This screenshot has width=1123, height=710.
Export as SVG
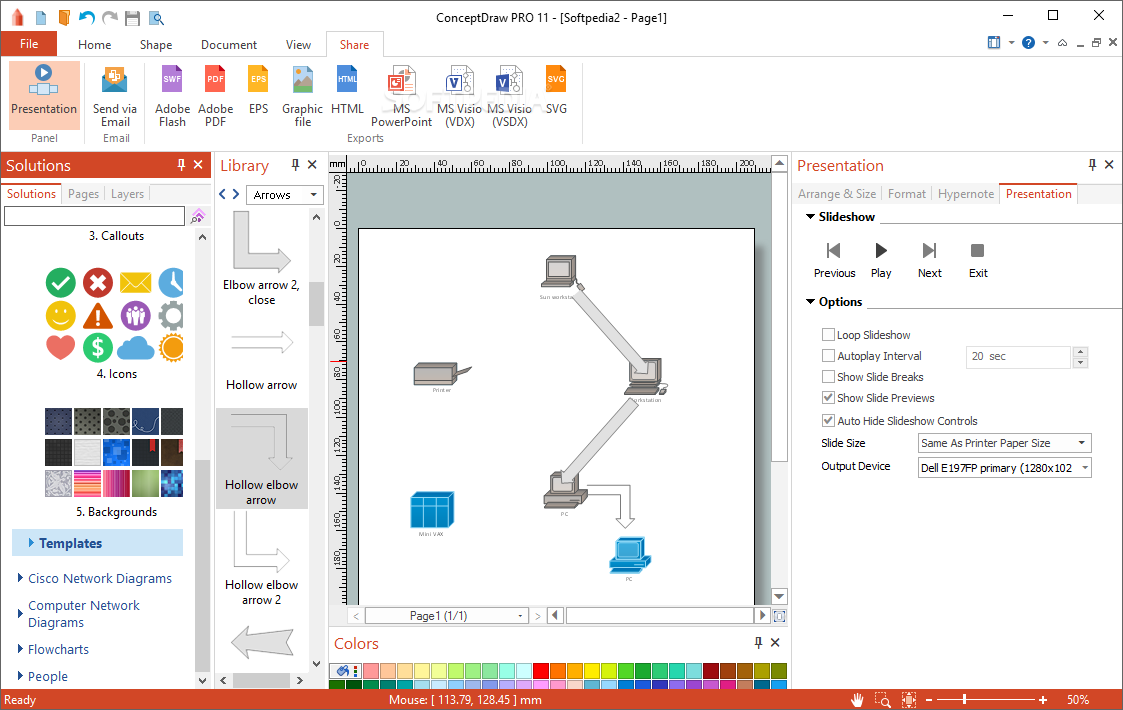pos(556,91)
